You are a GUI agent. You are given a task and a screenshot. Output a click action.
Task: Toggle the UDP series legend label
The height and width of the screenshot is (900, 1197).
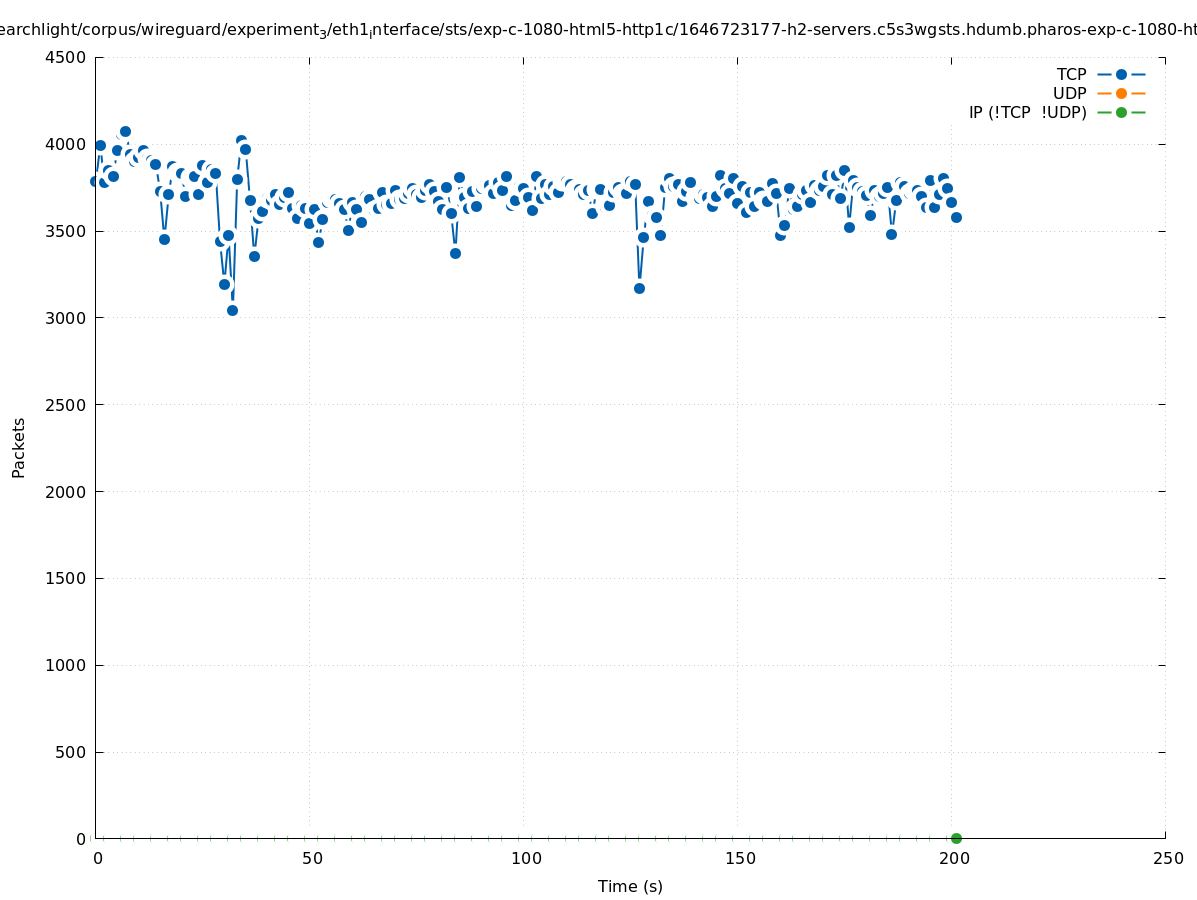pyautogui.click(x=1069, y=93)
